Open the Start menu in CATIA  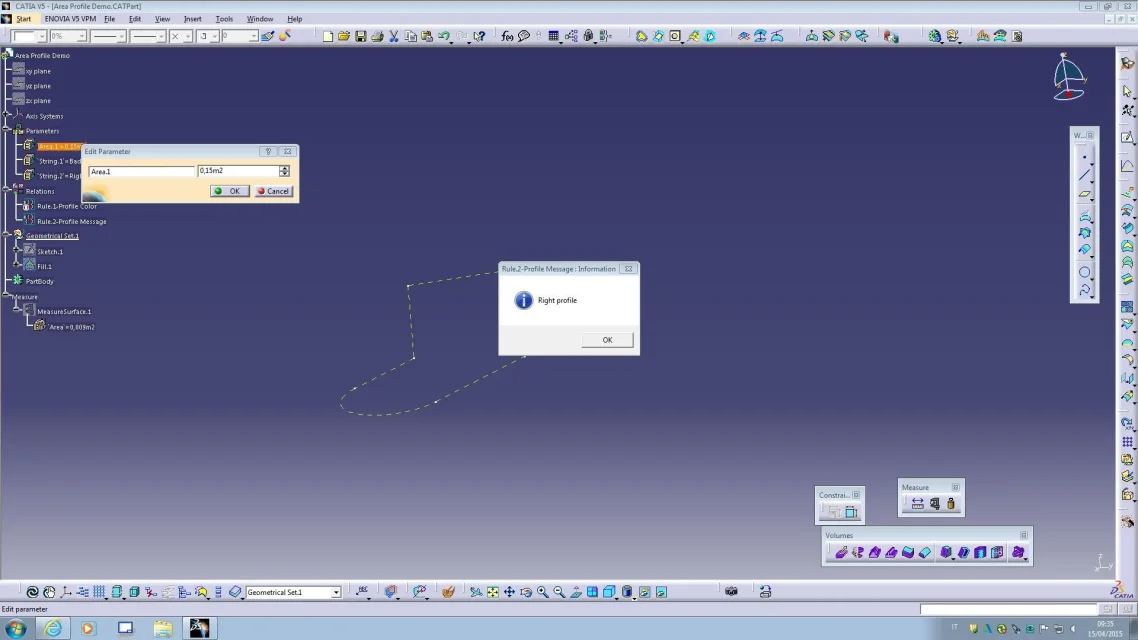[23, 19]
